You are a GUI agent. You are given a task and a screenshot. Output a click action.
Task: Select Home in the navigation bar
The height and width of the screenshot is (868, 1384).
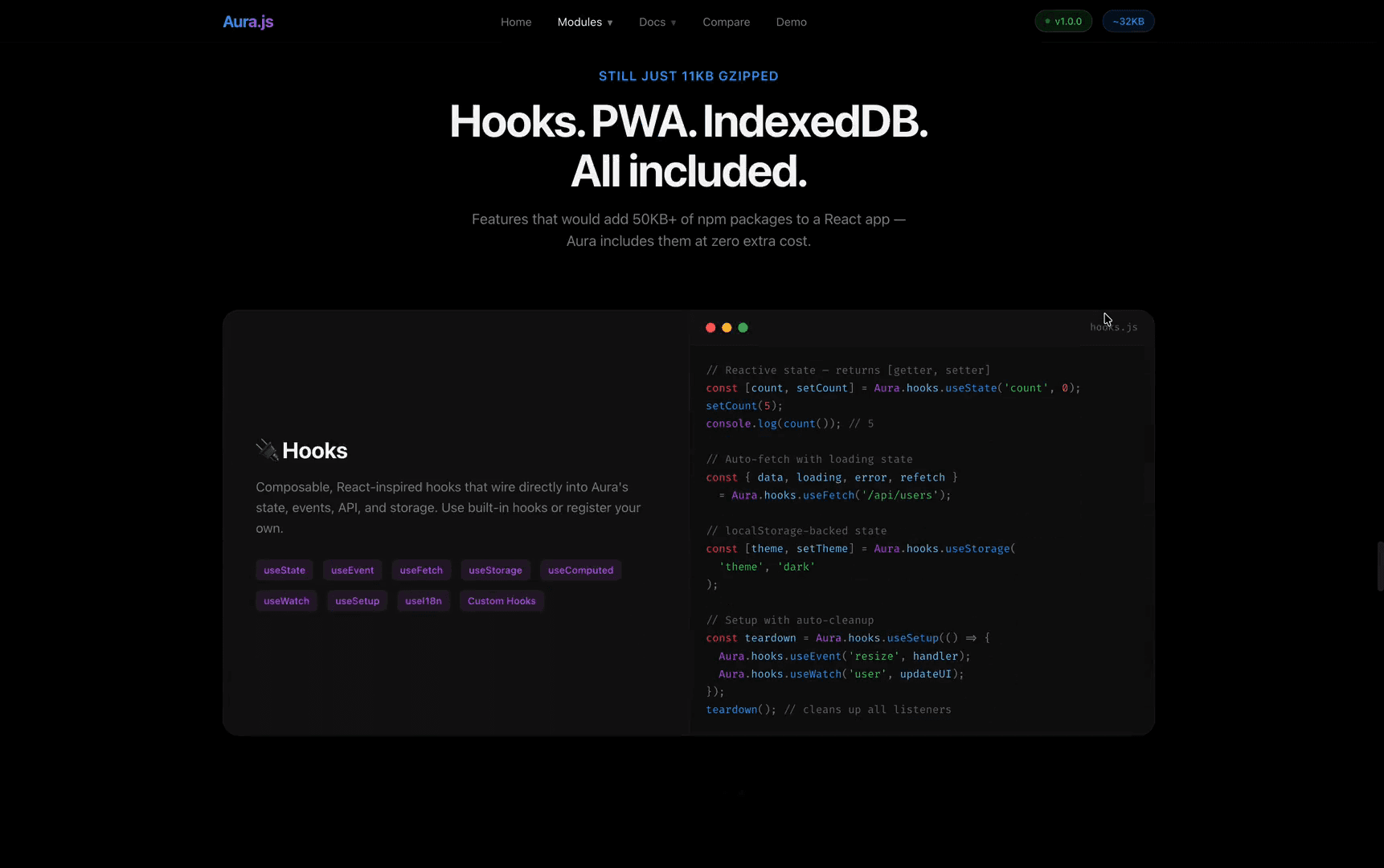point(515,22)
